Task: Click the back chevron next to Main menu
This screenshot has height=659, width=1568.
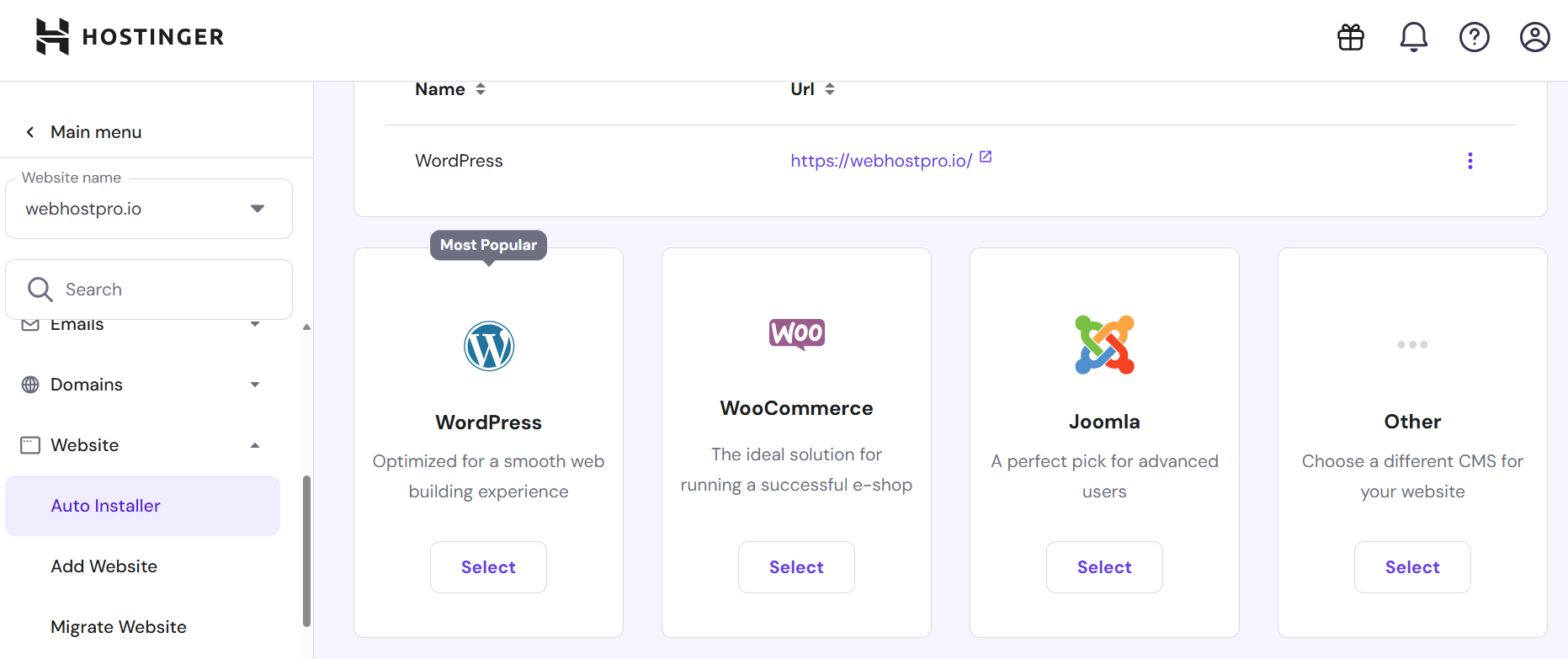Action: [x=30, y=132]
